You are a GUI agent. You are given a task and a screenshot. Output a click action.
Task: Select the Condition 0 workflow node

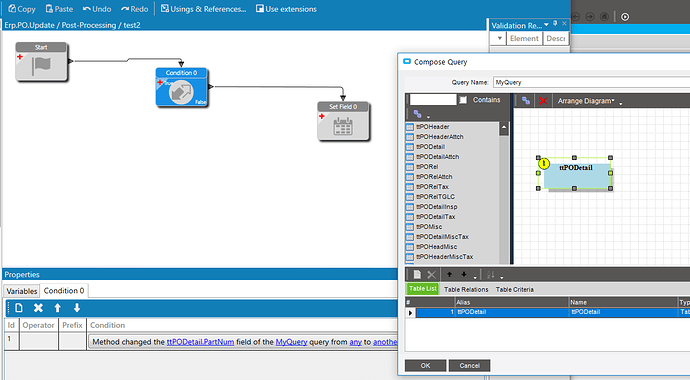181,87
